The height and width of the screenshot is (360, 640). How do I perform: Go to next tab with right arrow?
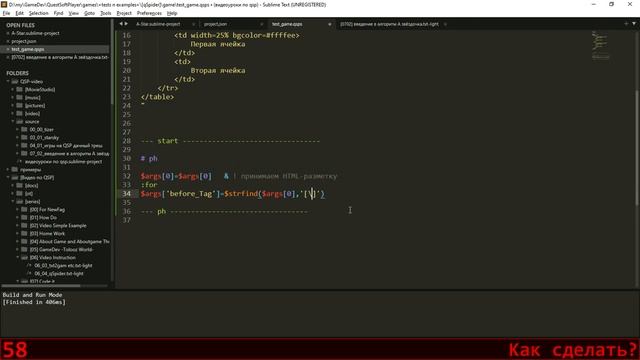pyautogui.click(x=126, y=24)
